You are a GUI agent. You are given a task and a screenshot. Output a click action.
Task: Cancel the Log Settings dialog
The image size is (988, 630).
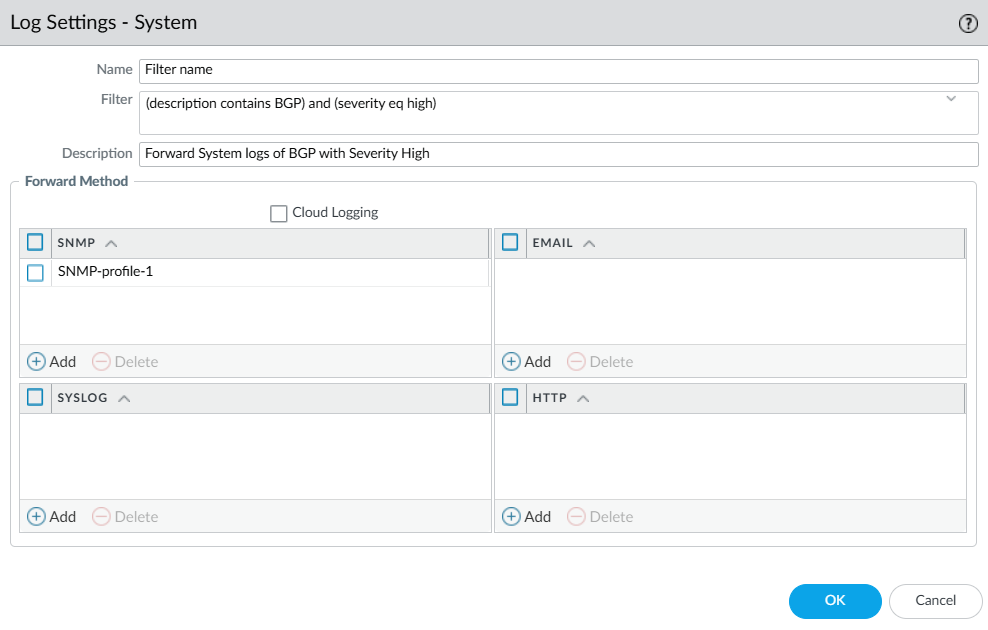935,601
